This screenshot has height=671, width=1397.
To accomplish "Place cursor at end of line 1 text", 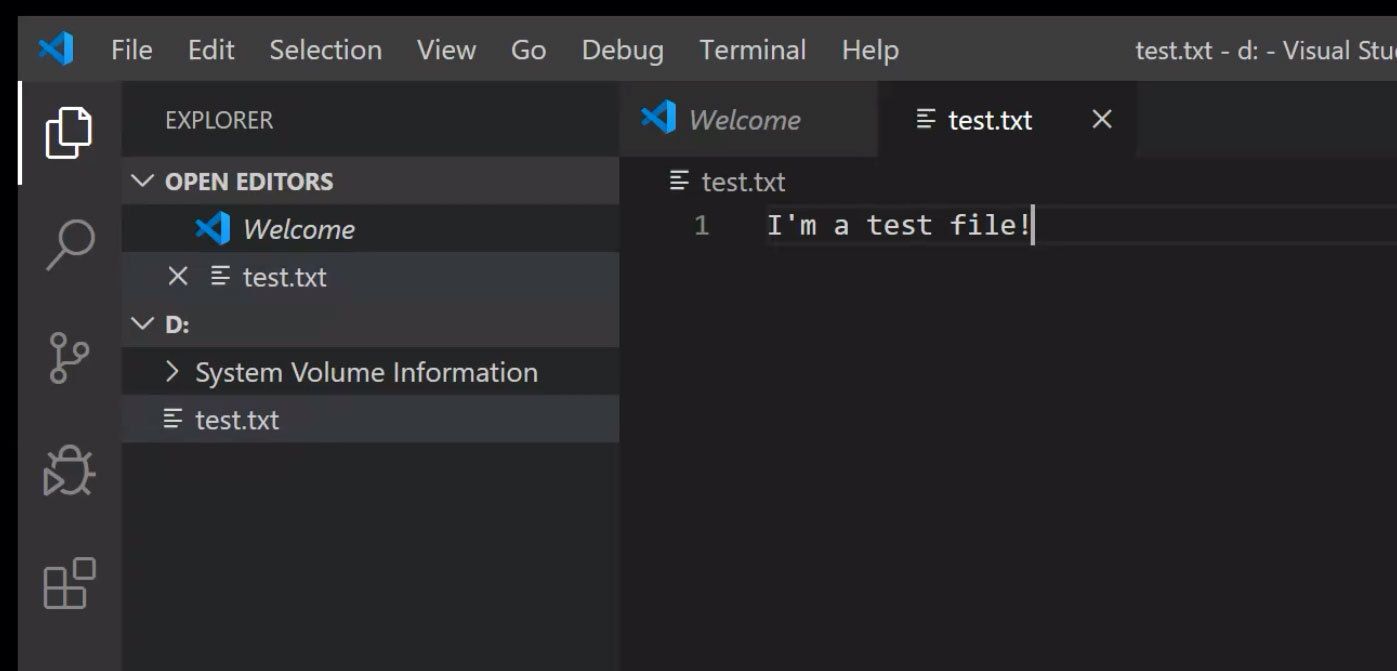I will point(1035,224).
